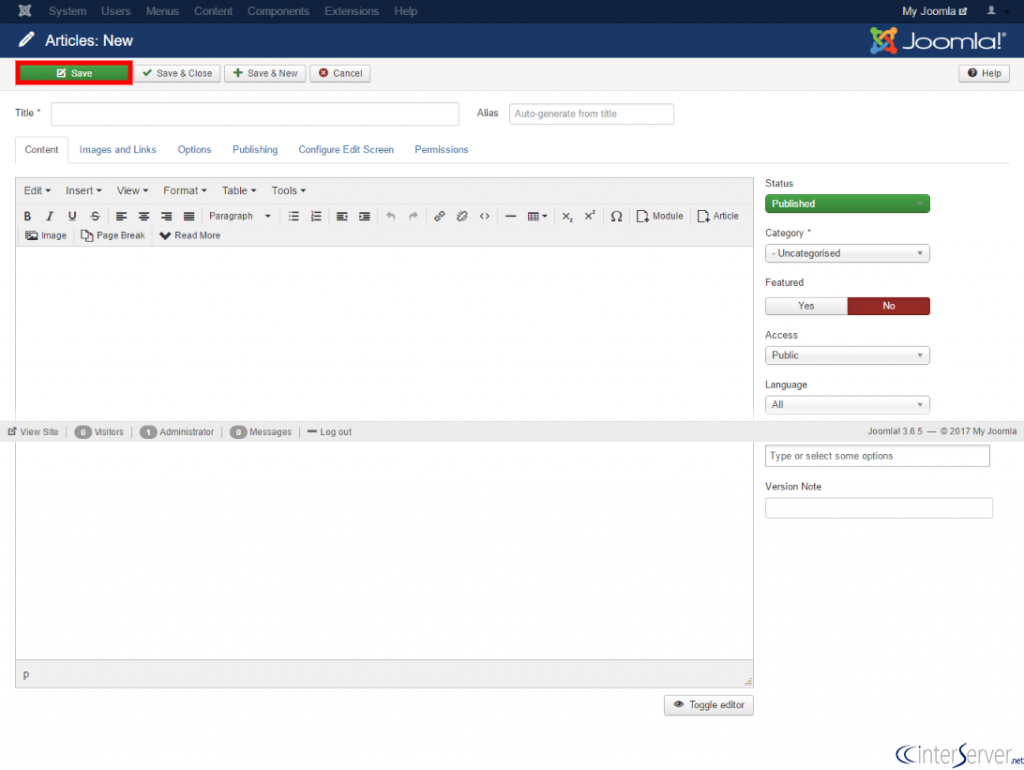This screenshot has width=1024, height=770.
Task: Open the editor Edit menu
Action: point(37,191)
